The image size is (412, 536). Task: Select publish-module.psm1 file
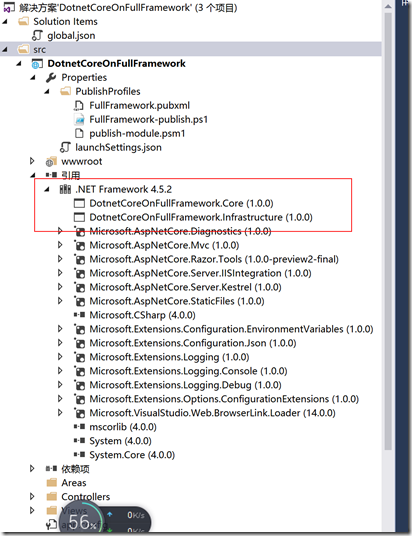[137, 134]
